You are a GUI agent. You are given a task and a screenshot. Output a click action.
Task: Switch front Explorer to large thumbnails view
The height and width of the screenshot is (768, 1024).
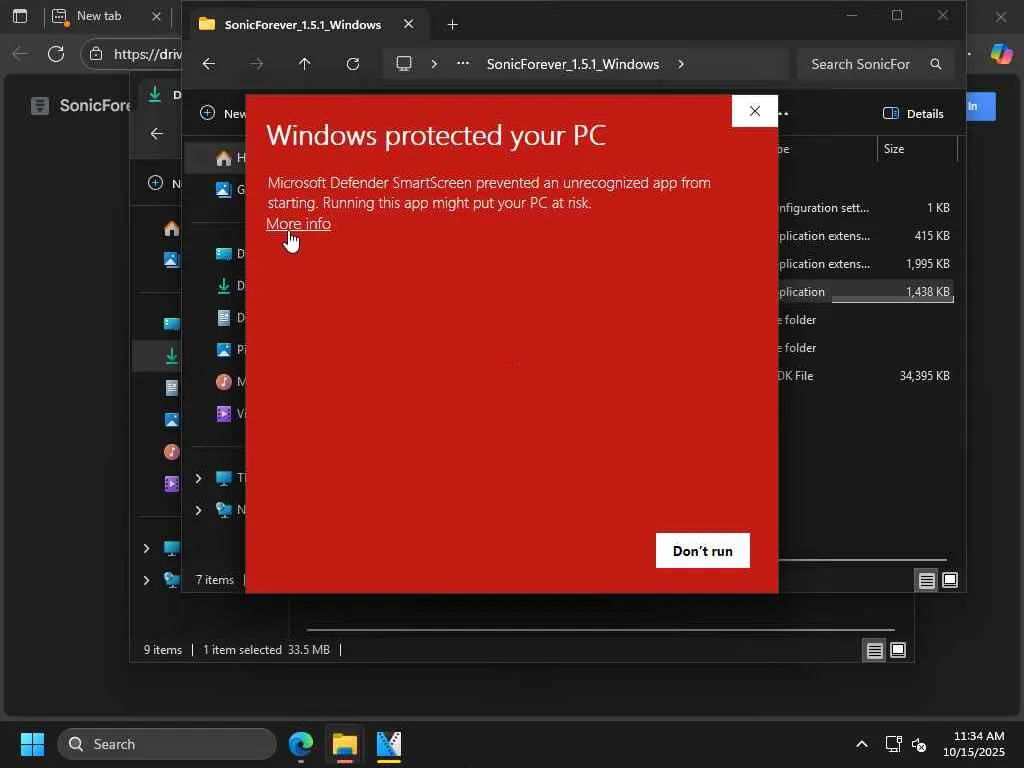pos(950,581)
